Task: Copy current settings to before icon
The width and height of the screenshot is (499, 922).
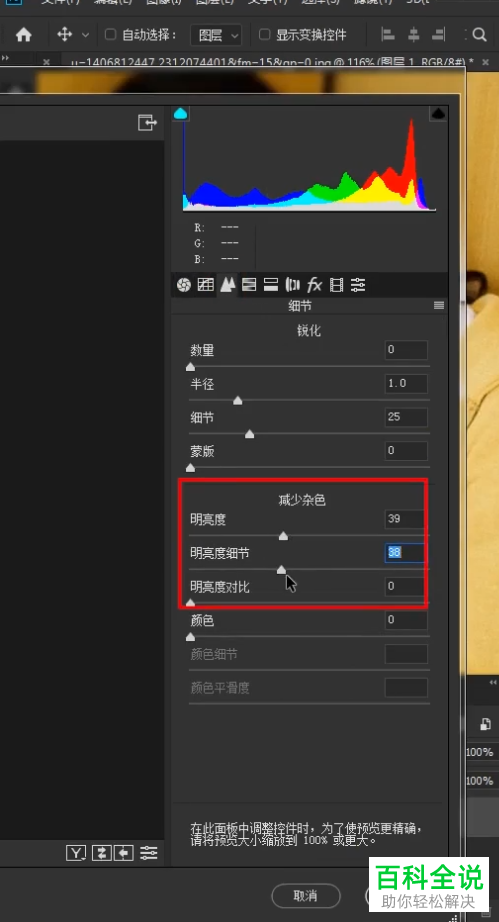Action: pos(123,853)
